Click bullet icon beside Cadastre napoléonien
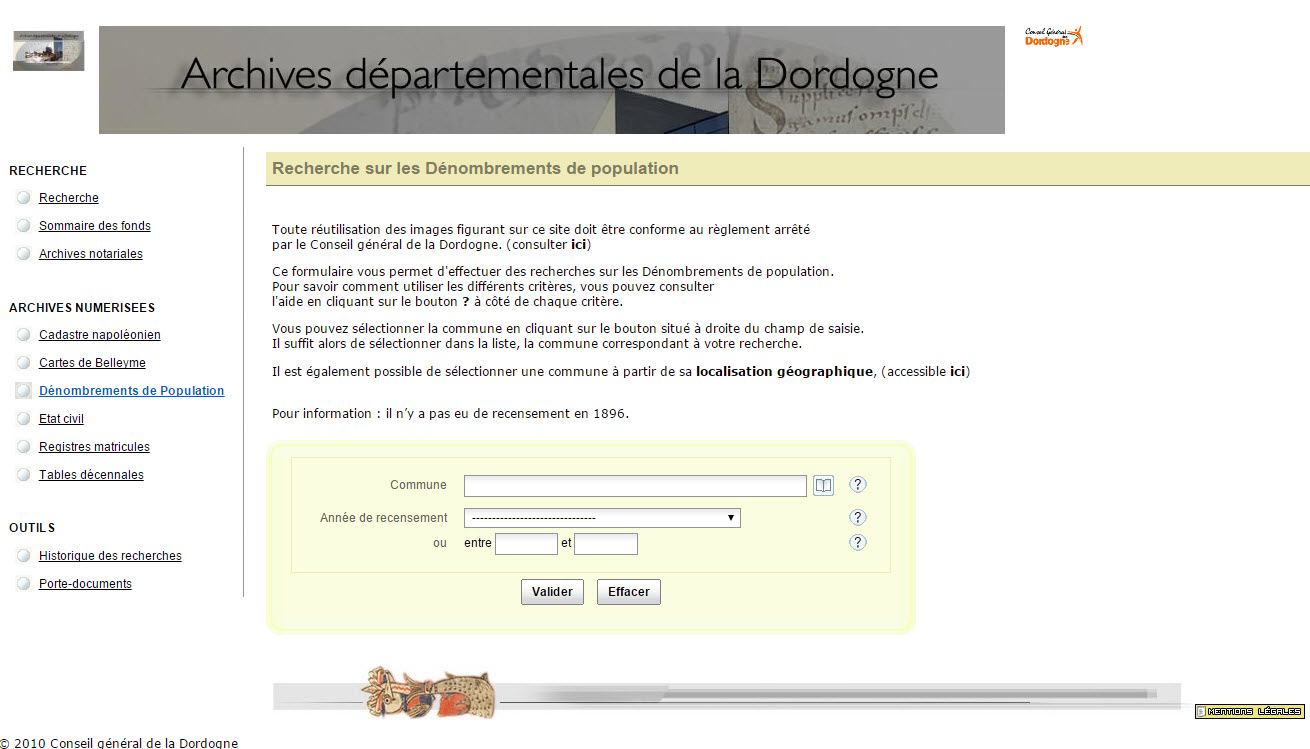 pyautogui.click(x=24, y=335)
